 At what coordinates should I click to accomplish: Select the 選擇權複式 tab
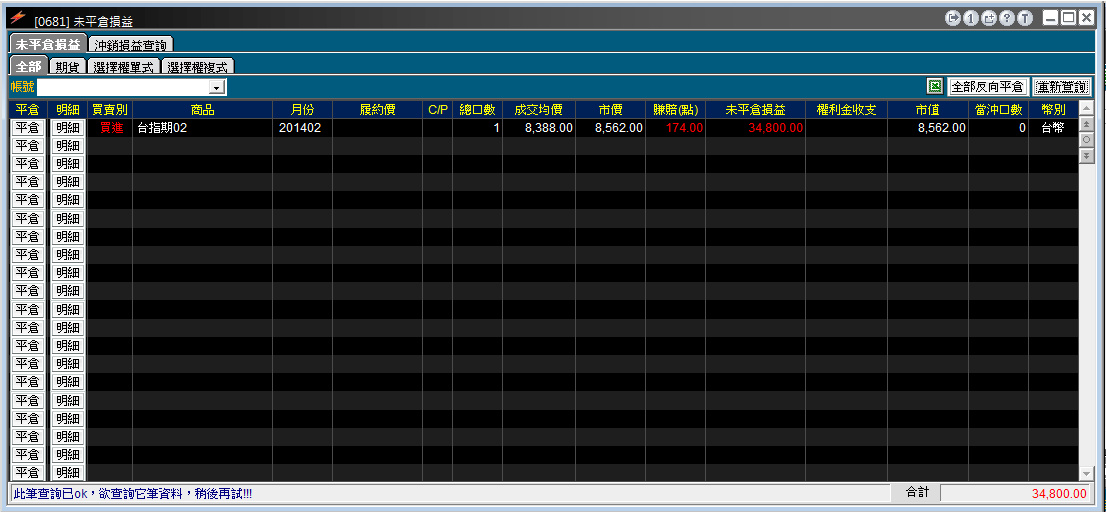coord(198,67)
